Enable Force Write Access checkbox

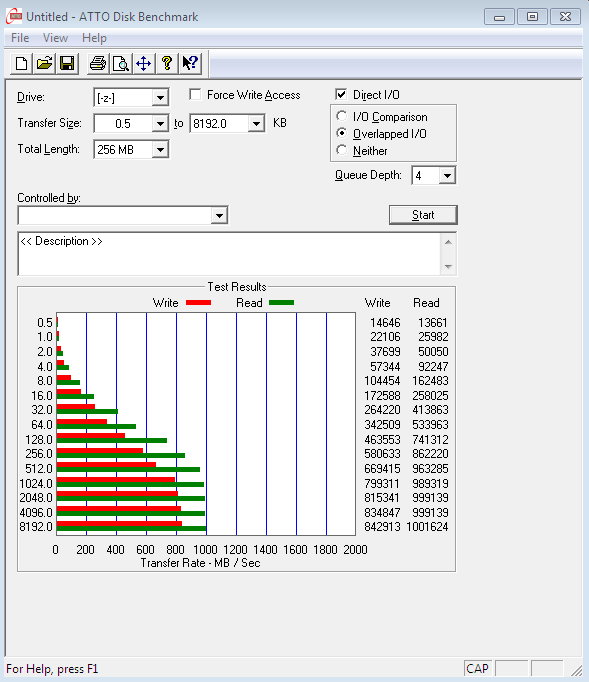click(195, 94)
